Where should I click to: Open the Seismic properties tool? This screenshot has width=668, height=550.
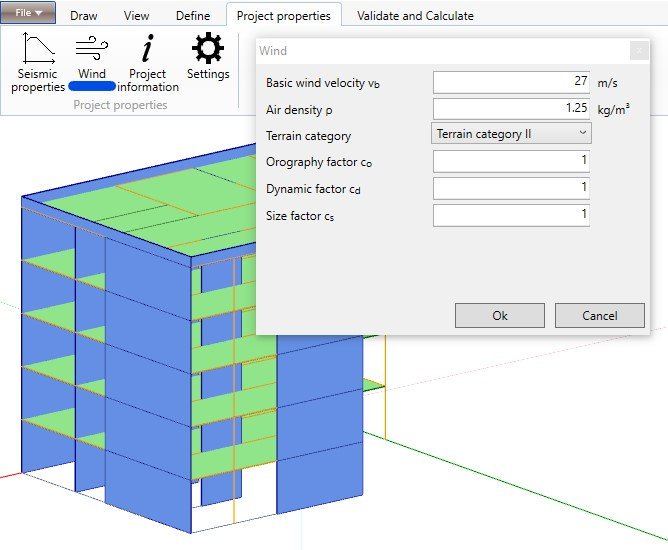tap(37, 62)
